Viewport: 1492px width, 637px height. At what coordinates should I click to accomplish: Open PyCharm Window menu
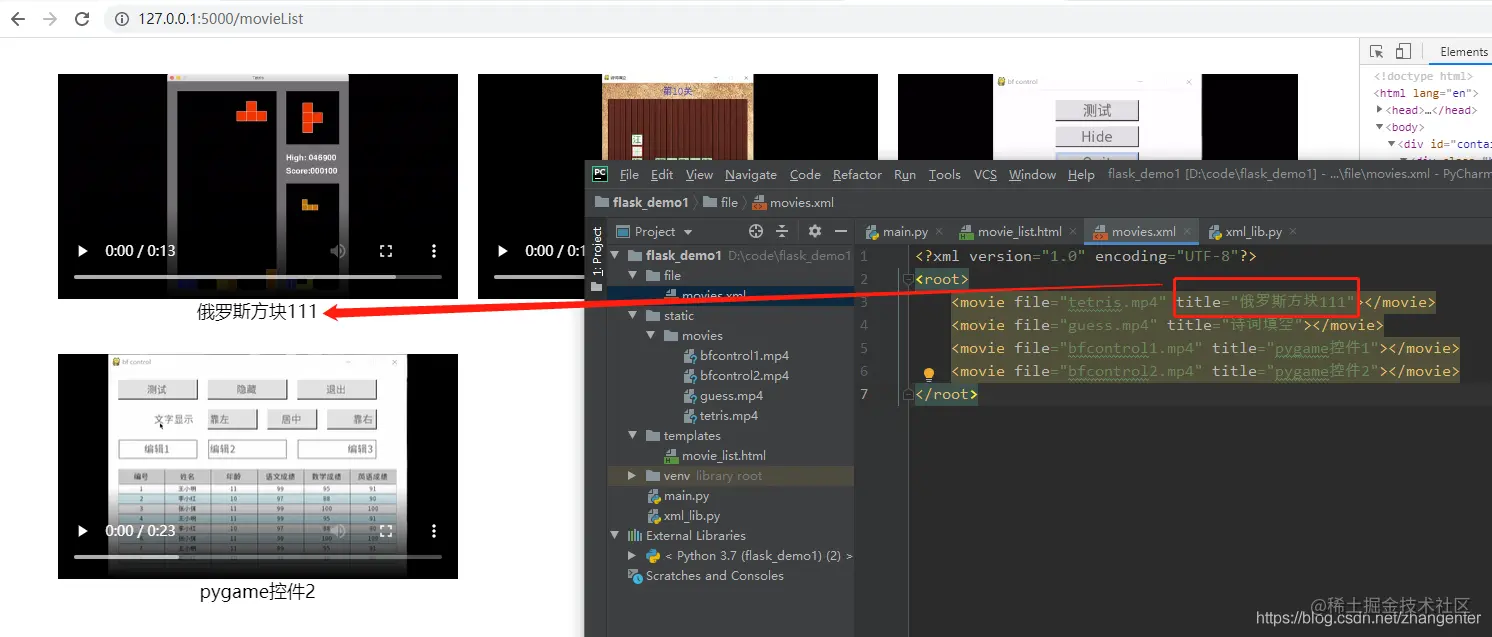1032,174
